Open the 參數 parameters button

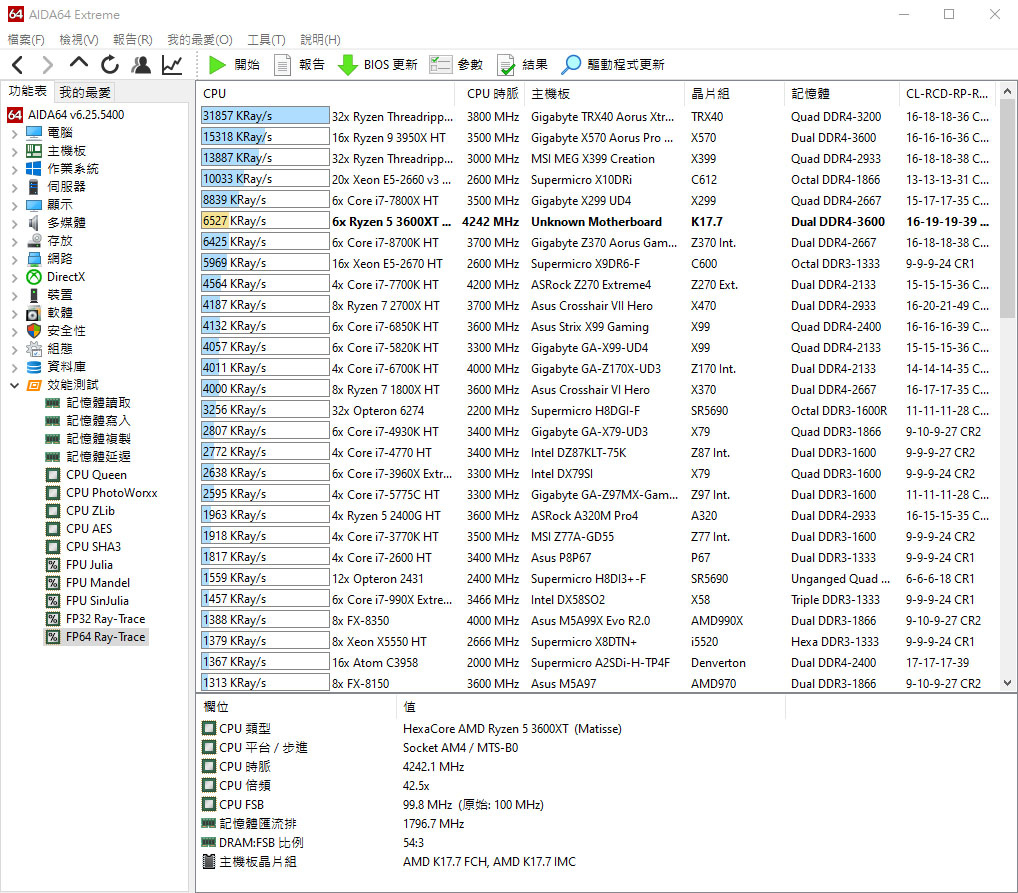[x=456, y=64]
